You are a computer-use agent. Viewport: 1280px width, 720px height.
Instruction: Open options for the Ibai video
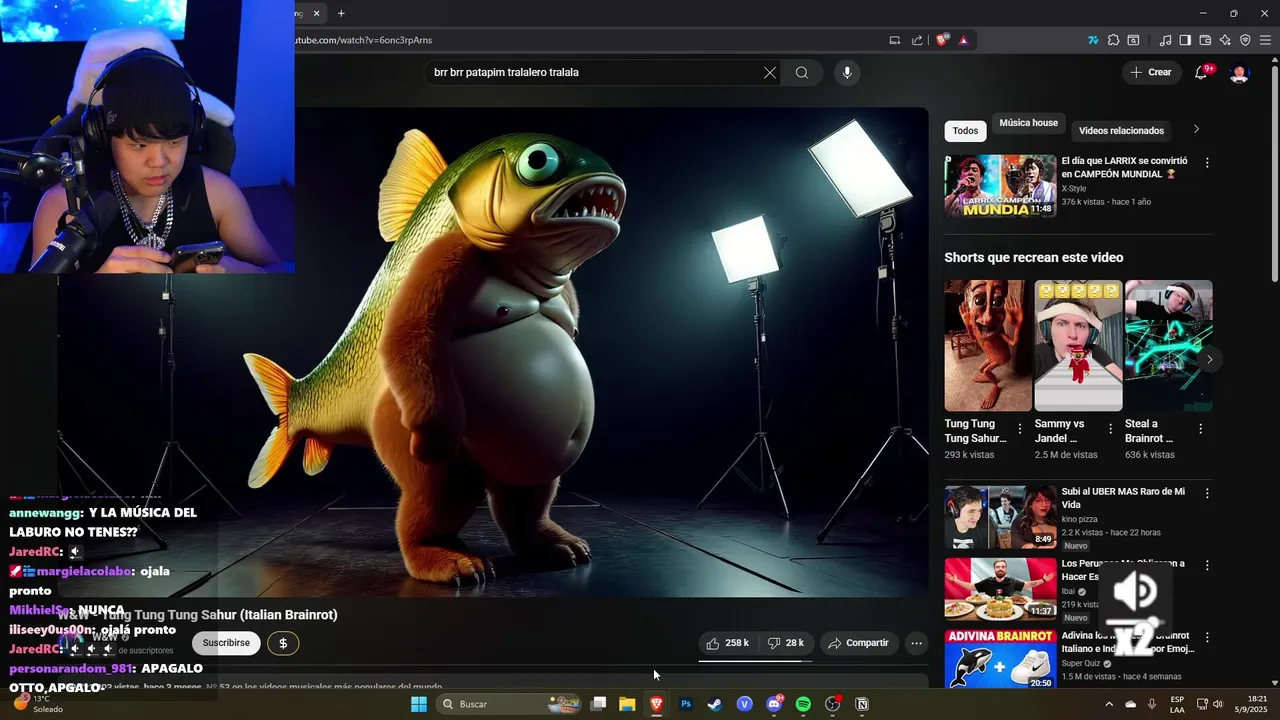(1207, 565)
